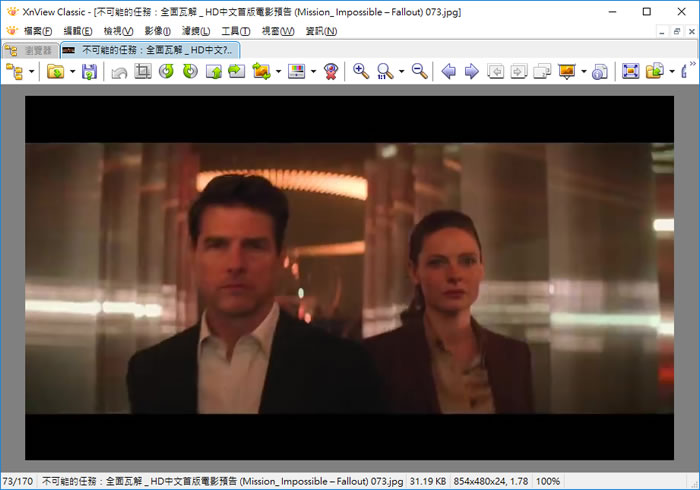Open the 影像(I) menu
The width and height of the screenshot is (700, 490).
(x=158, y=31)
